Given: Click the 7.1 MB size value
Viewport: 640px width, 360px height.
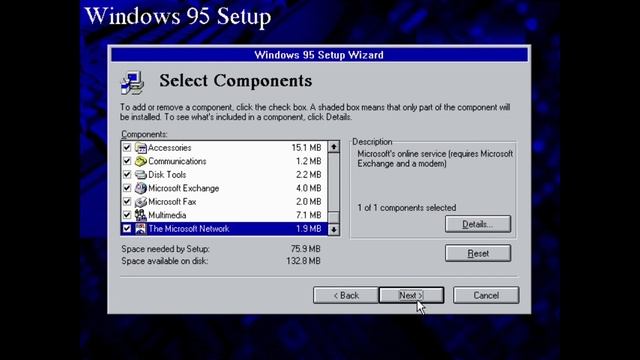Looking at the screenshot, I should point(309,215).
